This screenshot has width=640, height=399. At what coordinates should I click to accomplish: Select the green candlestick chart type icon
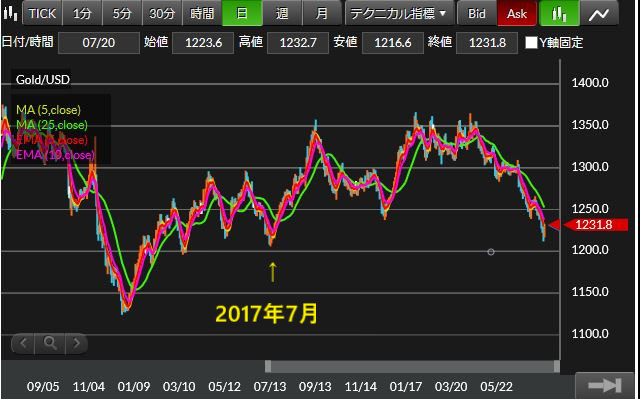point(559,13)
